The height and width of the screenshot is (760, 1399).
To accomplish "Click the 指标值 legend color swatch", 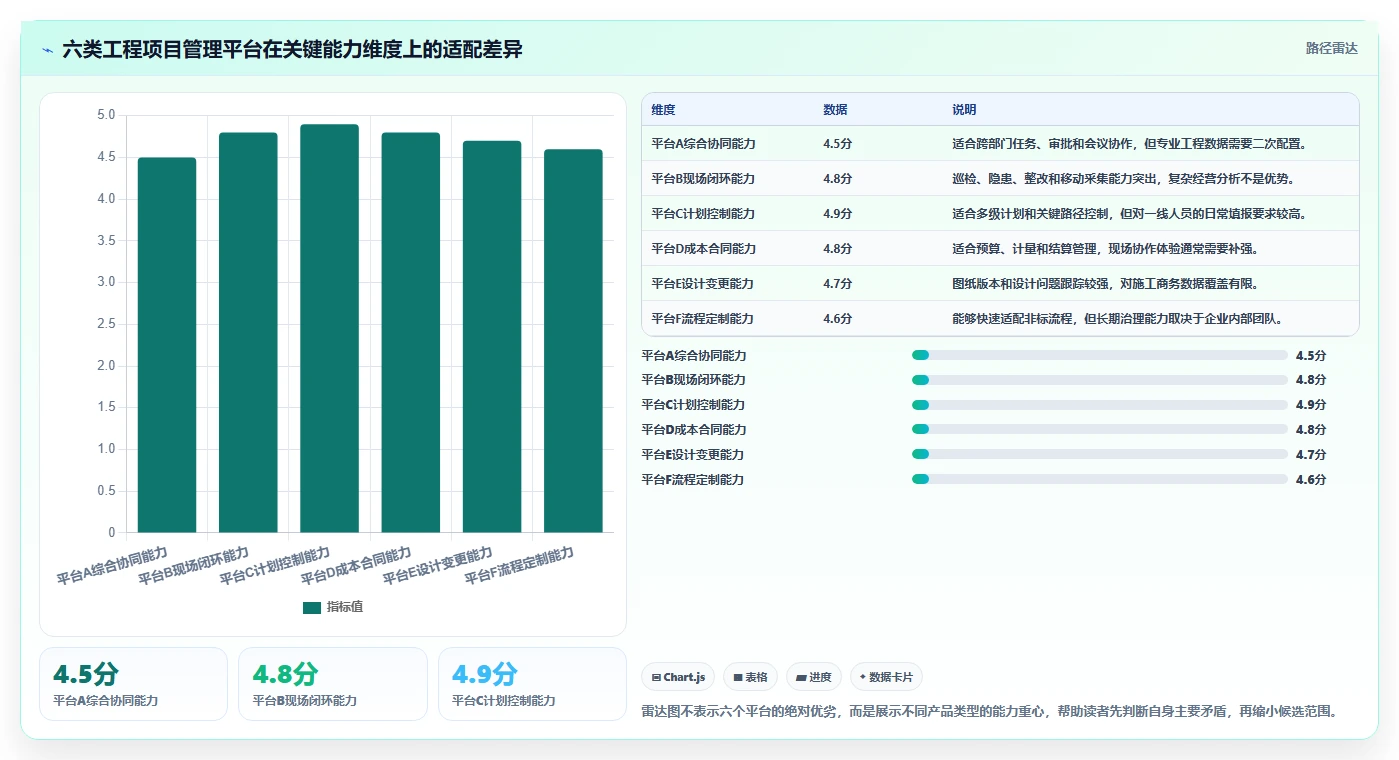I will pyautogui.click(x=312, y=607).
